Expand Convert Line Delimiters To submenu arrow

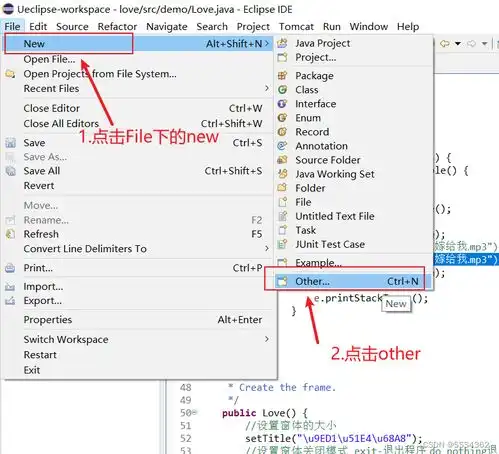coord(267,248)
